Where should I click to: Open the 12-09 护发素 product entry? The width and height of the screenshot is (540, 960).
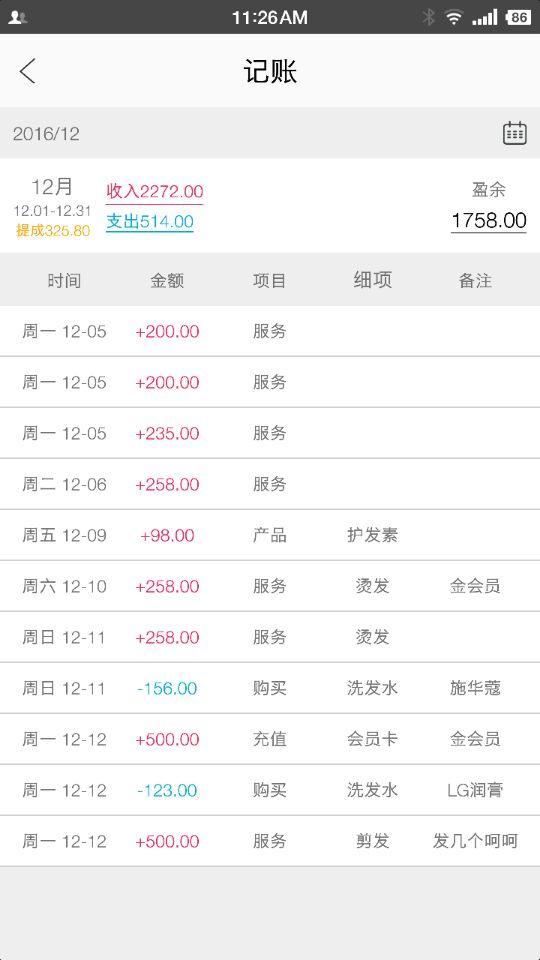270,535
